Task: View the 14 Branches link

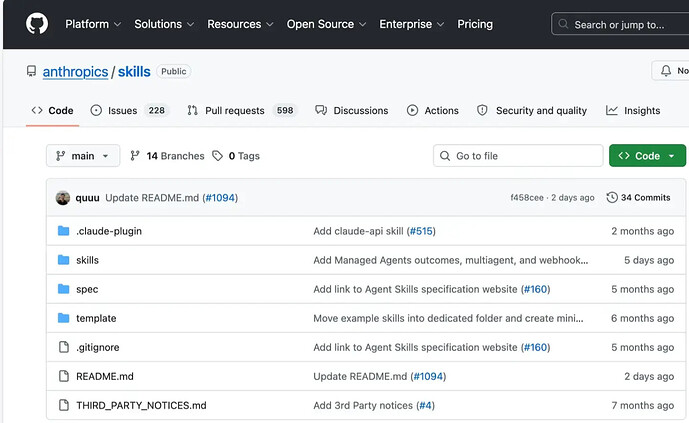Action: (x=167, y=155)
